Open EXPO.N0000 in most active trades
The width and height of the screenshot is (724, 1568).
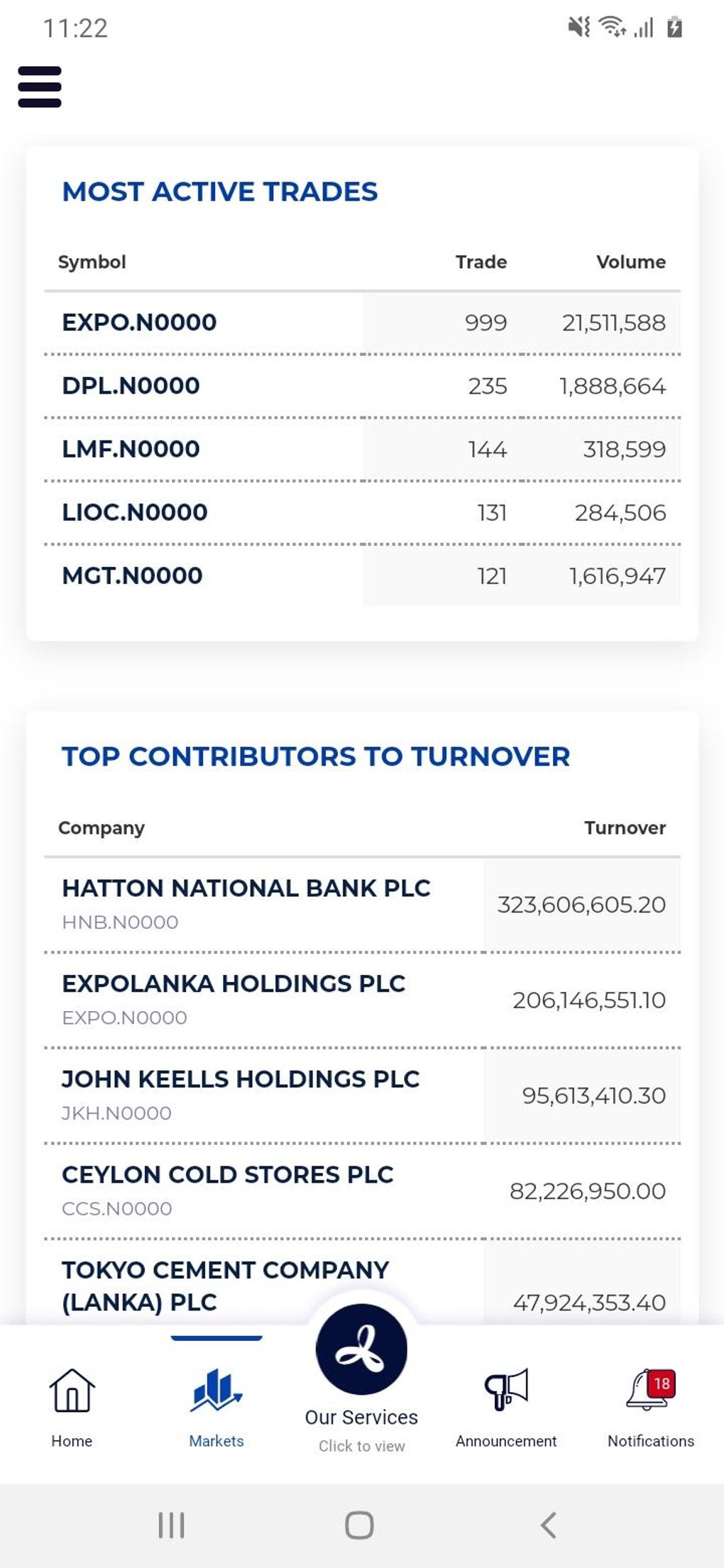139,323
